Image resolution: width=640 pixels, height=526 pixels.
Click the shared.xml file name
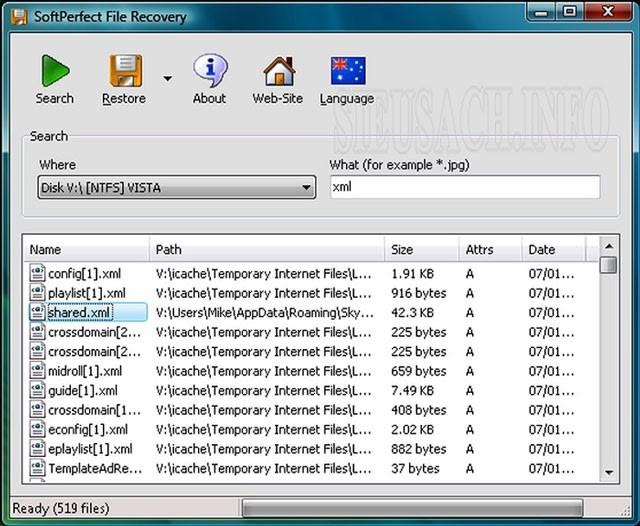pyautogui.click(x=79, y=313)
